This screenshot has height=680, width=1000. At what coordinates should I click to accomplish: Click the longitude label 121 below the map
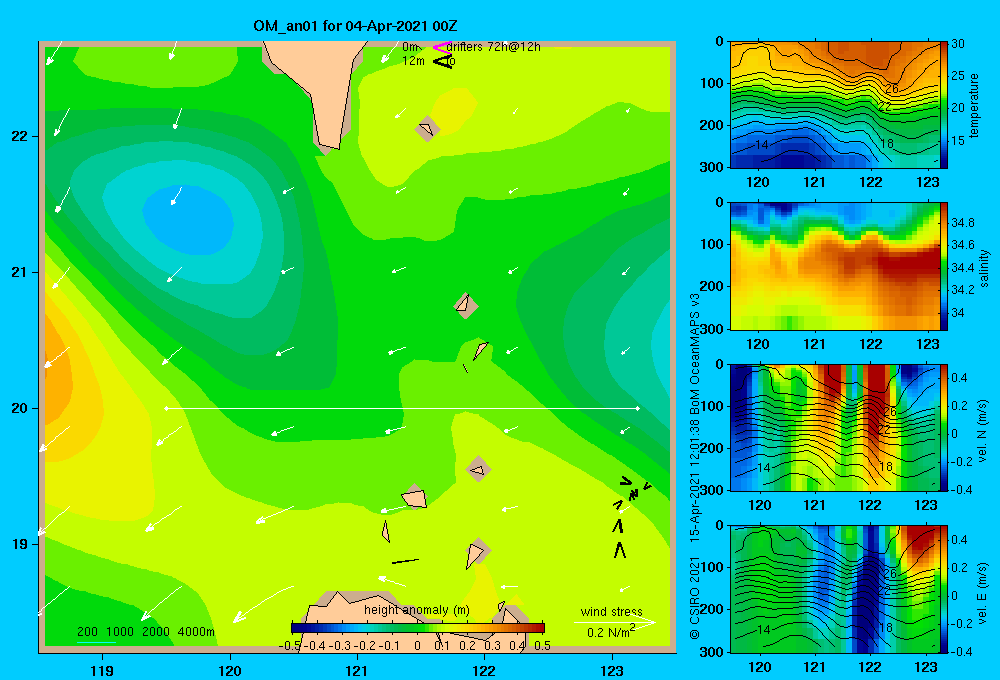click(x=357, y=670)
